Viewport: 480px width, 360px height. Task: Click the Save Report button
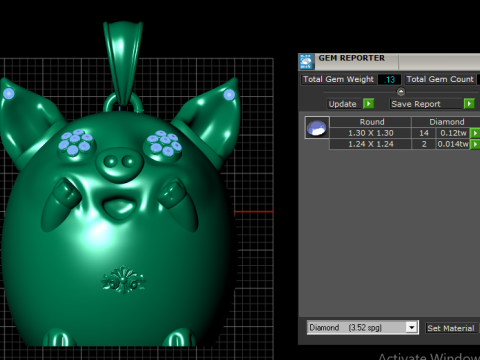click(x=427, y=104)
